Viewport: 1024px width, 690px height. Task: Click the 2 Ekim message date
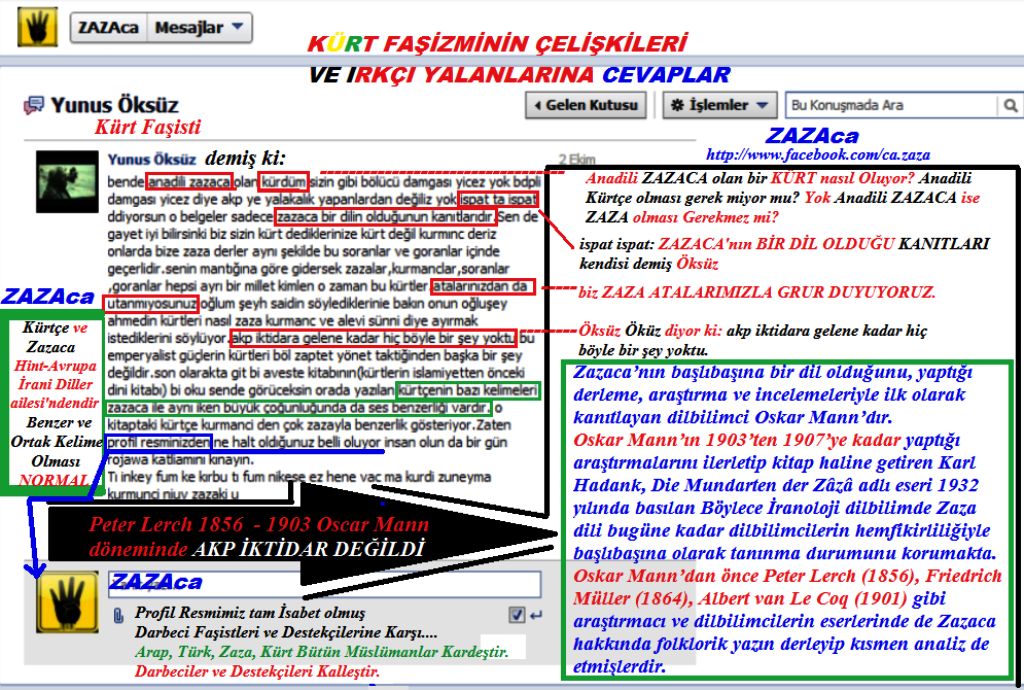point(577,159)
